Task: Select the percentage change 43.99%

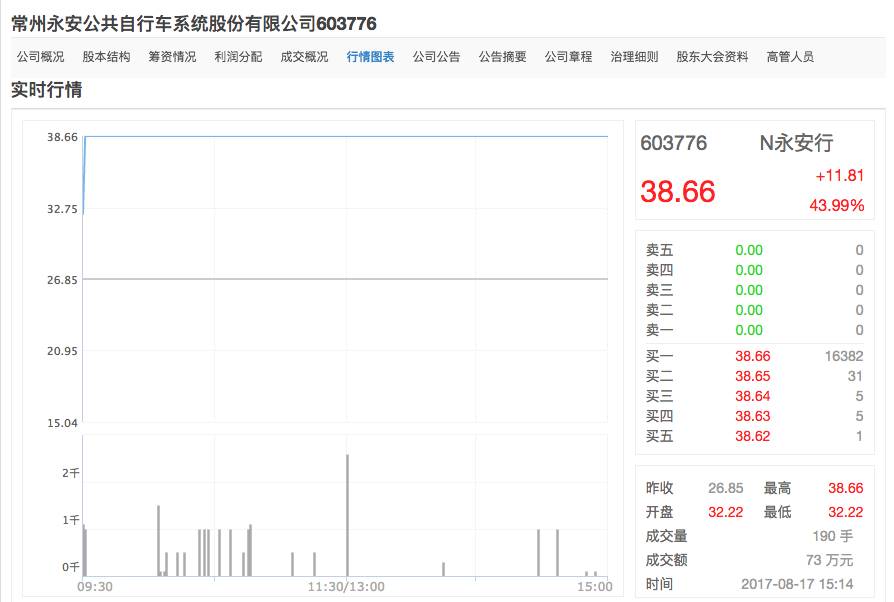Action: pyautogui.click(x=836, y=205)
